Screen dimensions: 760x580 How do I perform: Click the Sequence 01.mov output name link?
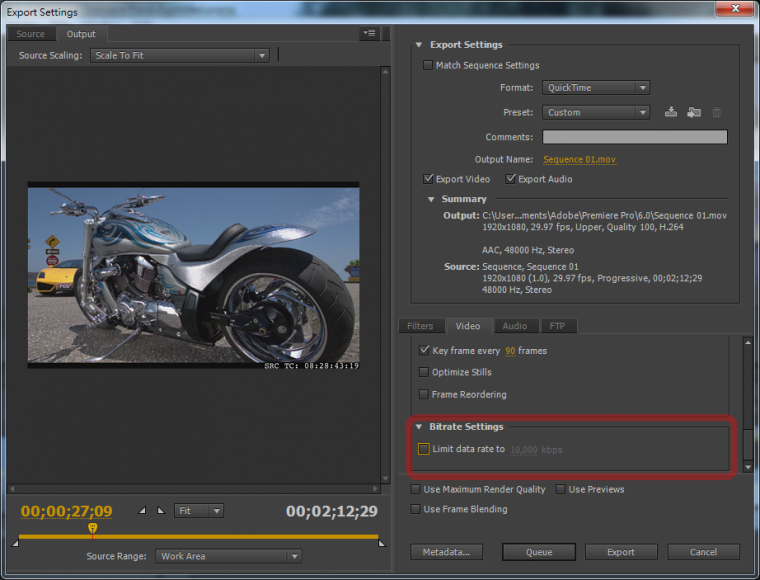click(578, 159)
